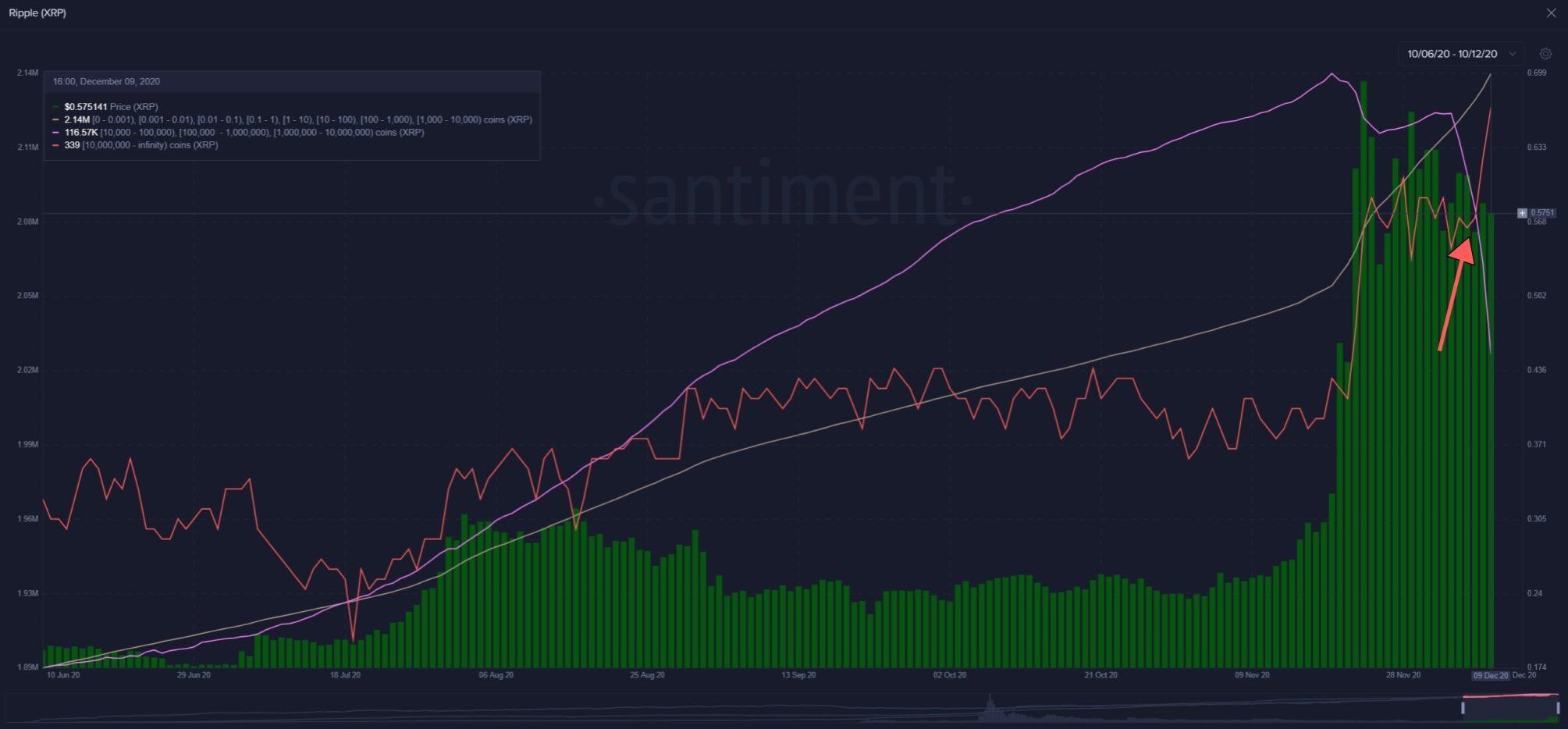The height and width of the screenshot is (729, 1568).
Task: Click the 2.05M left axis label
Action: tap(27, 296)
